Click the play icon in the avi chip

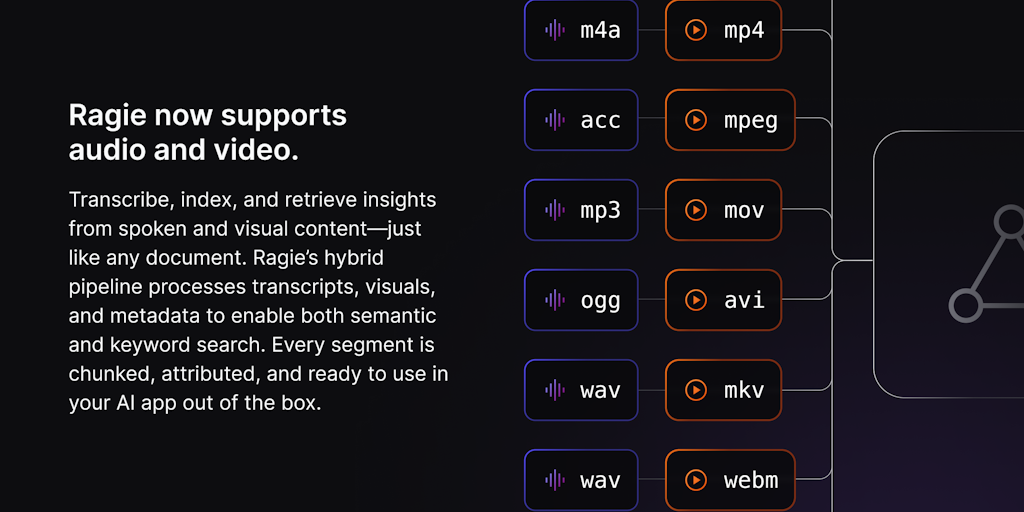click(695, 300)
